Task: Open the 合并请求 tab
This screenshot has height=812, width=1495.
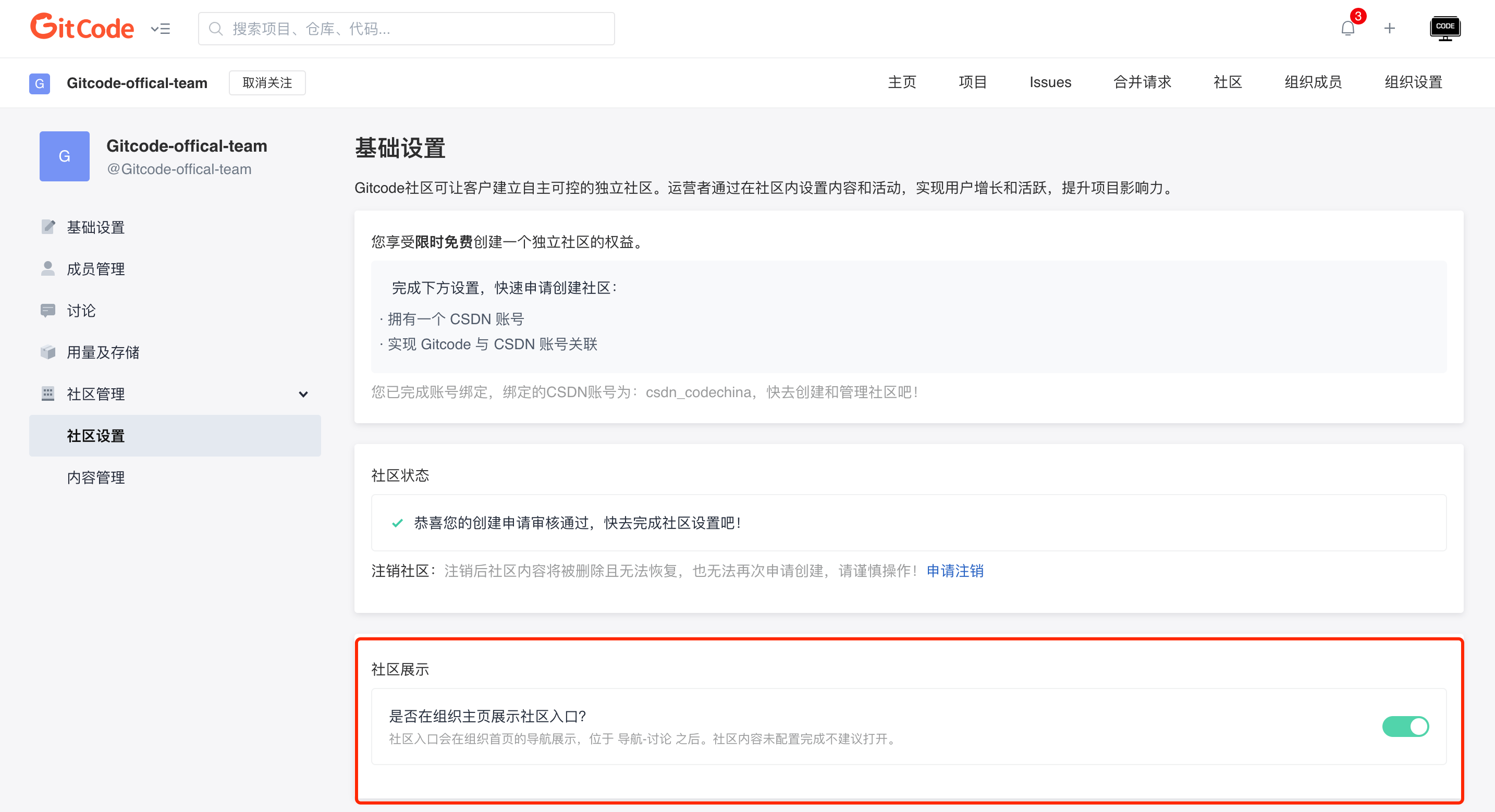Action: tap(1142, 82)
